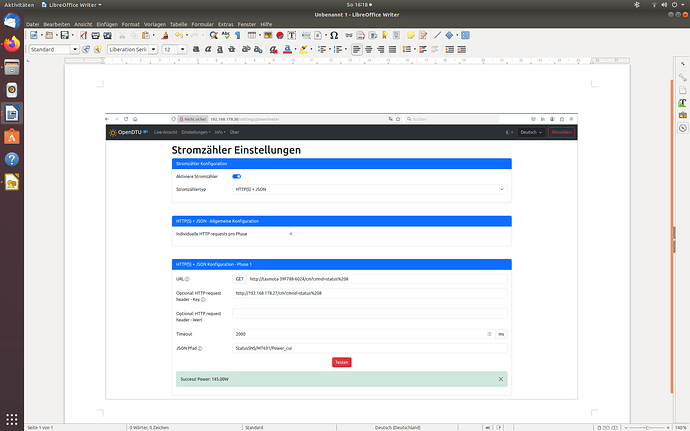Click the New document icon
Screen dimensions: 690x431
pyautogui.click(x=34, y=35)
